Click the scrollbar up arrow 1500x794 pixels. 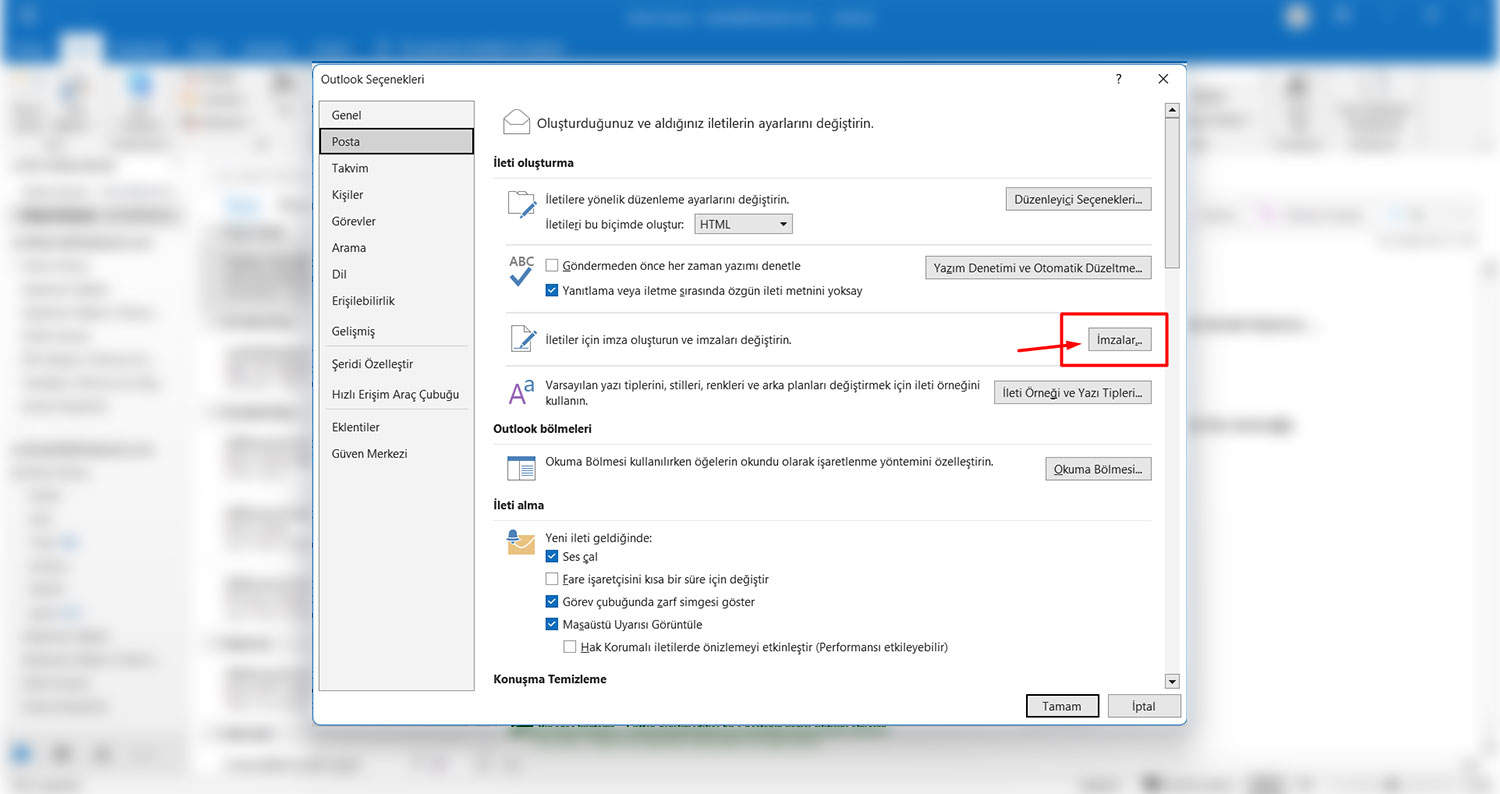[x=1172, y=110]
